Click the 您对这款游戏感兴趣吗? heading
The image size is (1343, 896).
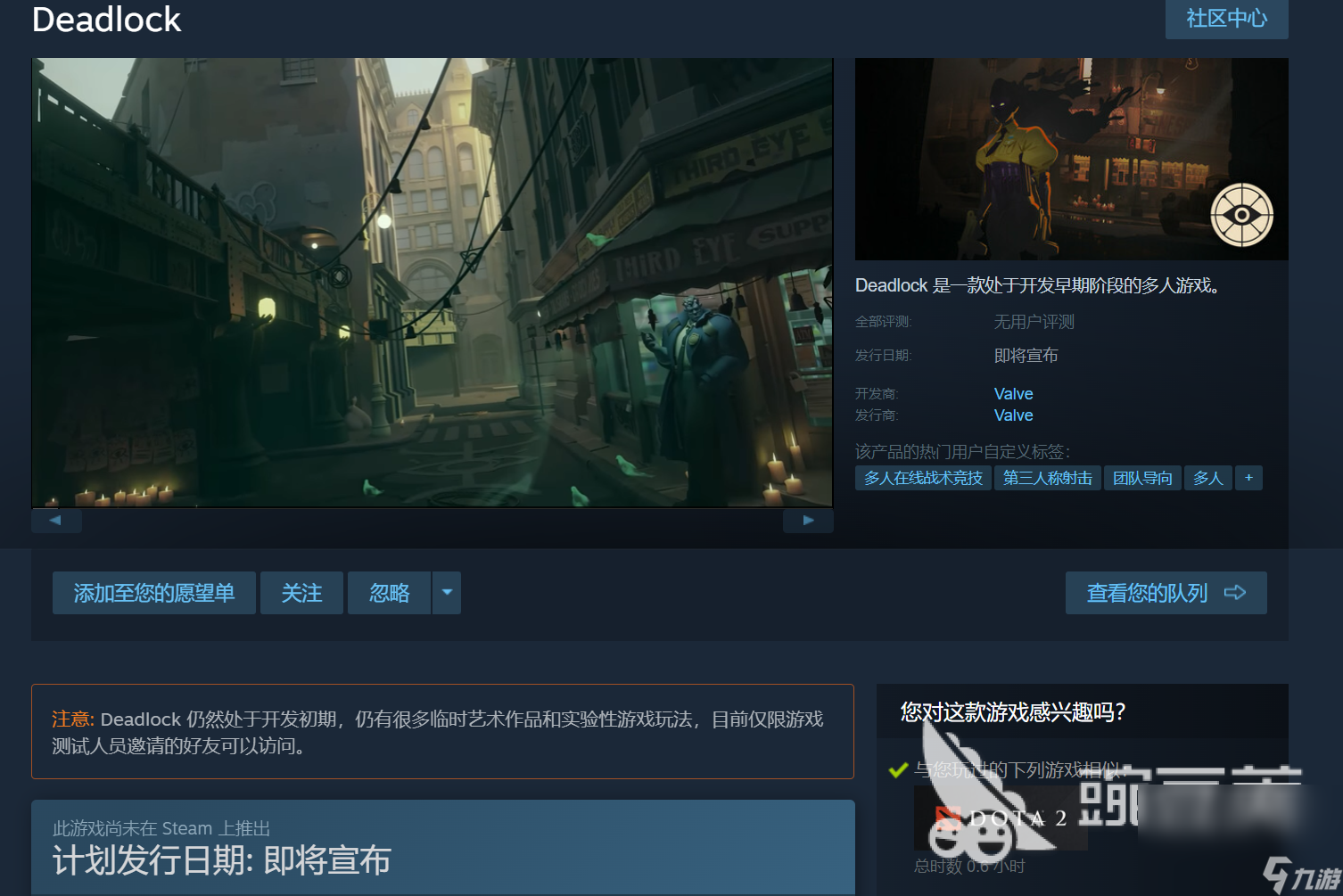click(x=1013, y=711)
